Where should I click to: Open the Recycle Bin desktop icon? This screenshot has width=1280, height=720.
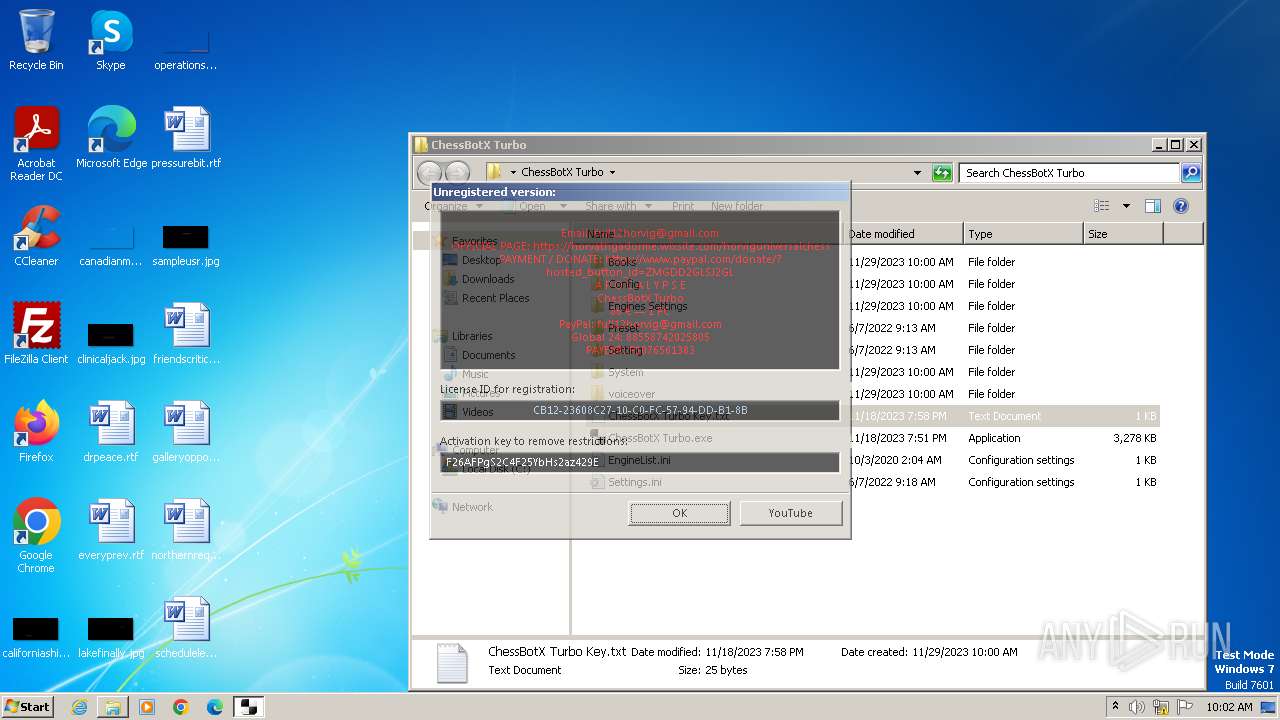[36, 40]
